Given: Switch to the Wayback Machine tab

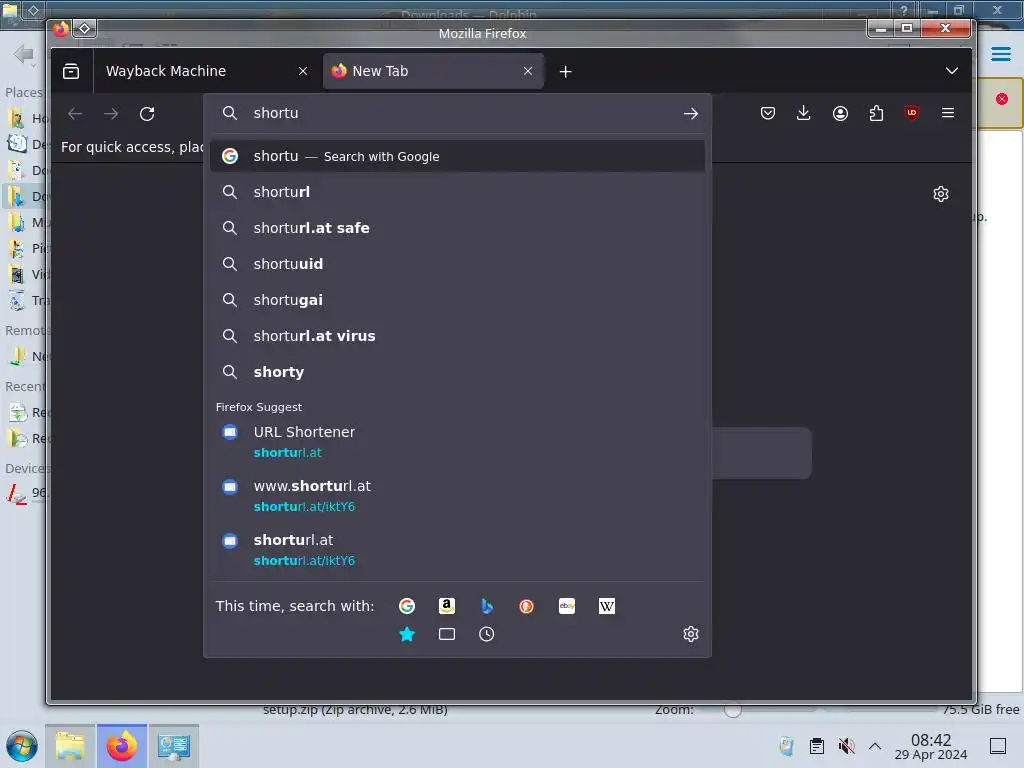Looking at the screenshot, I should 204,71.
